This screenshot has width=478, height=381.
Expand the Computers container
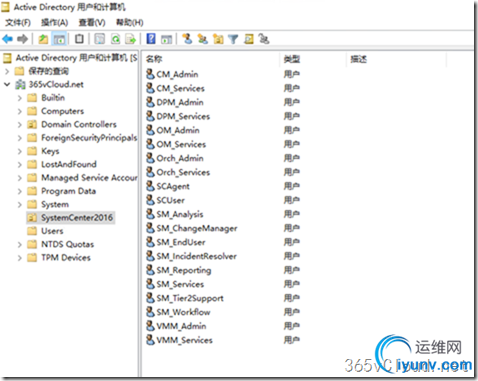pos(20,111)
